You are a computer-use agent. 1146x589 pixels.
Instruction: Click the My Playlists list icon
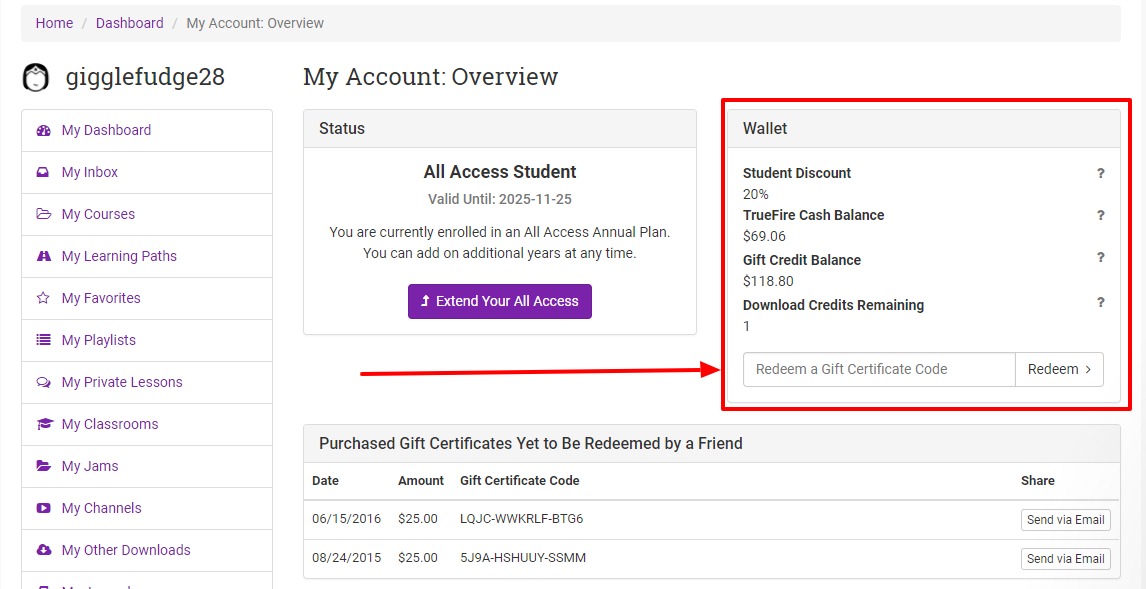(x=43, y=340)
